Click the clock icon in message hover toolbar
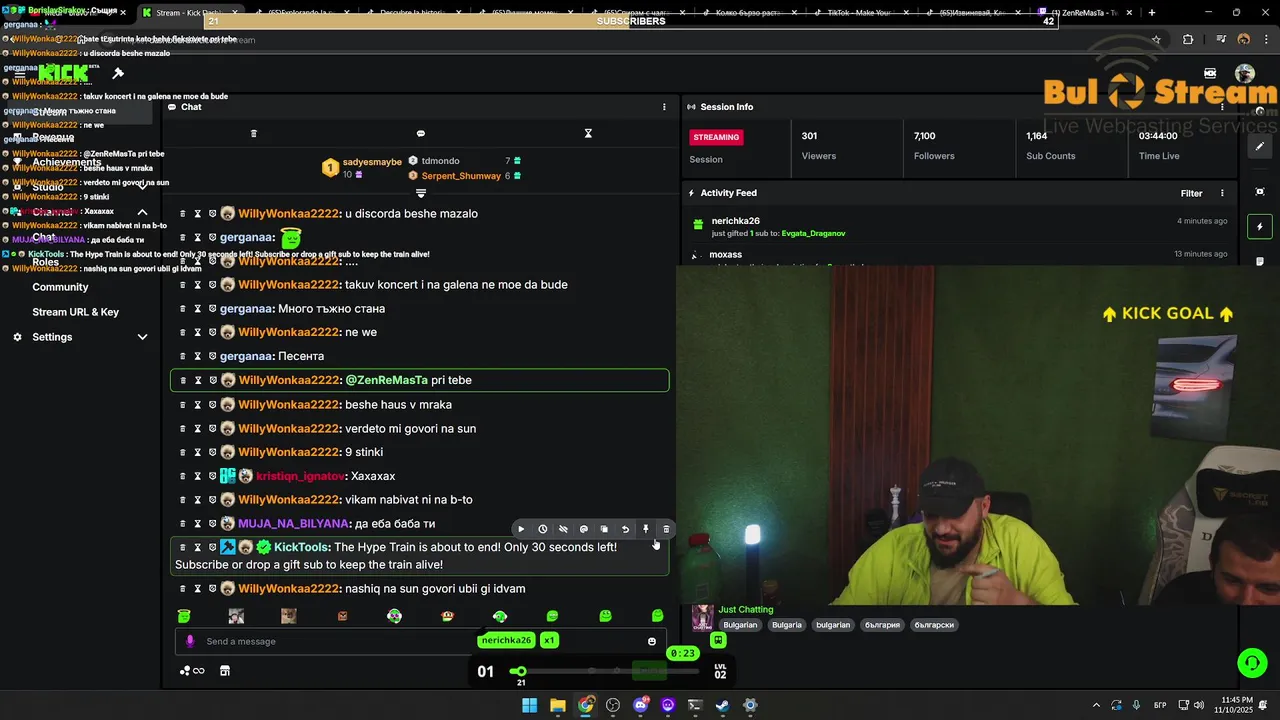The height and width of the screenshot is (720, 1280). (x=542, y=529)
